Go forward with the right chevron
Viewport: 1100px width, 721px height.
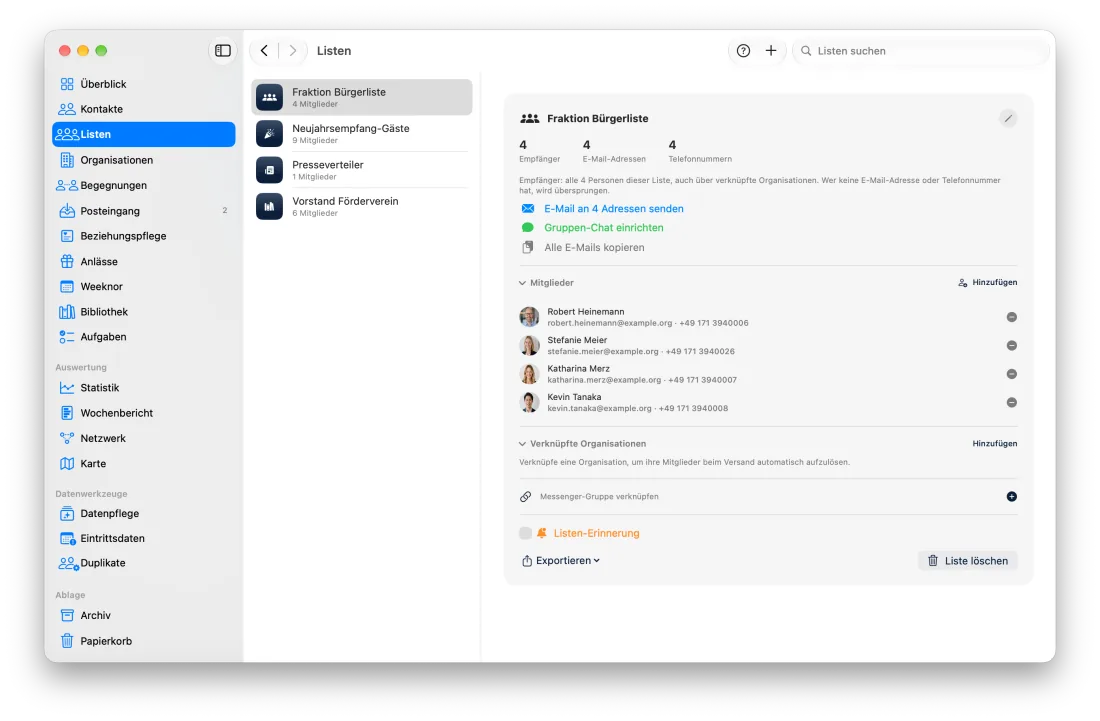click(x=293, y=50)
